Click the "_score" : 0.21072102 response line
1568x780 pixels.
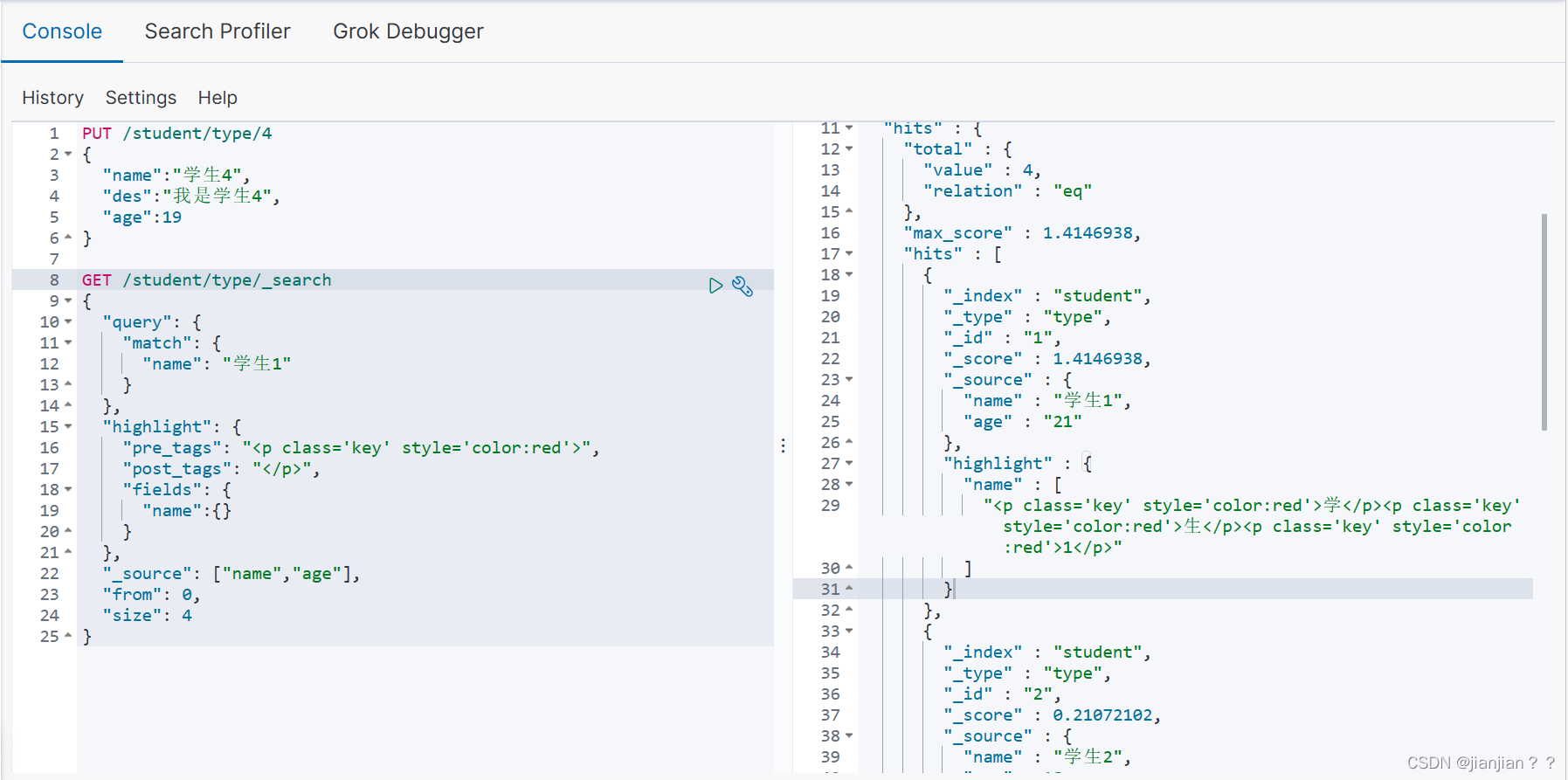[x=1053, y=715]
